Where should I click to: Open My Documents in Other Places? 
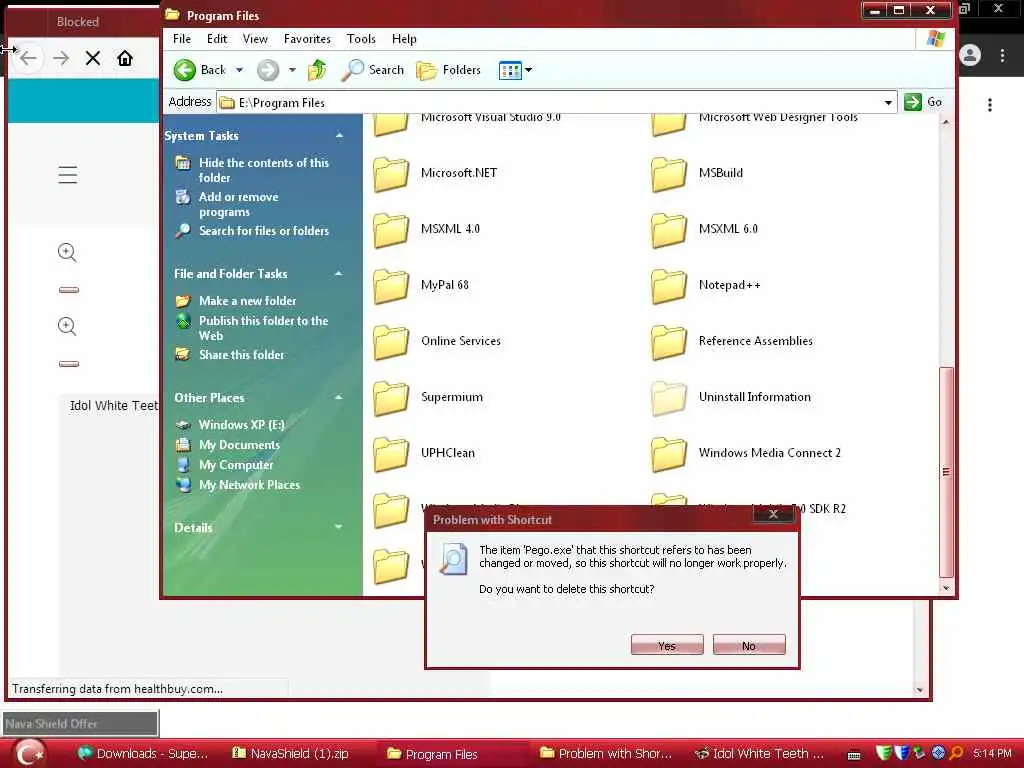(239, 445)
